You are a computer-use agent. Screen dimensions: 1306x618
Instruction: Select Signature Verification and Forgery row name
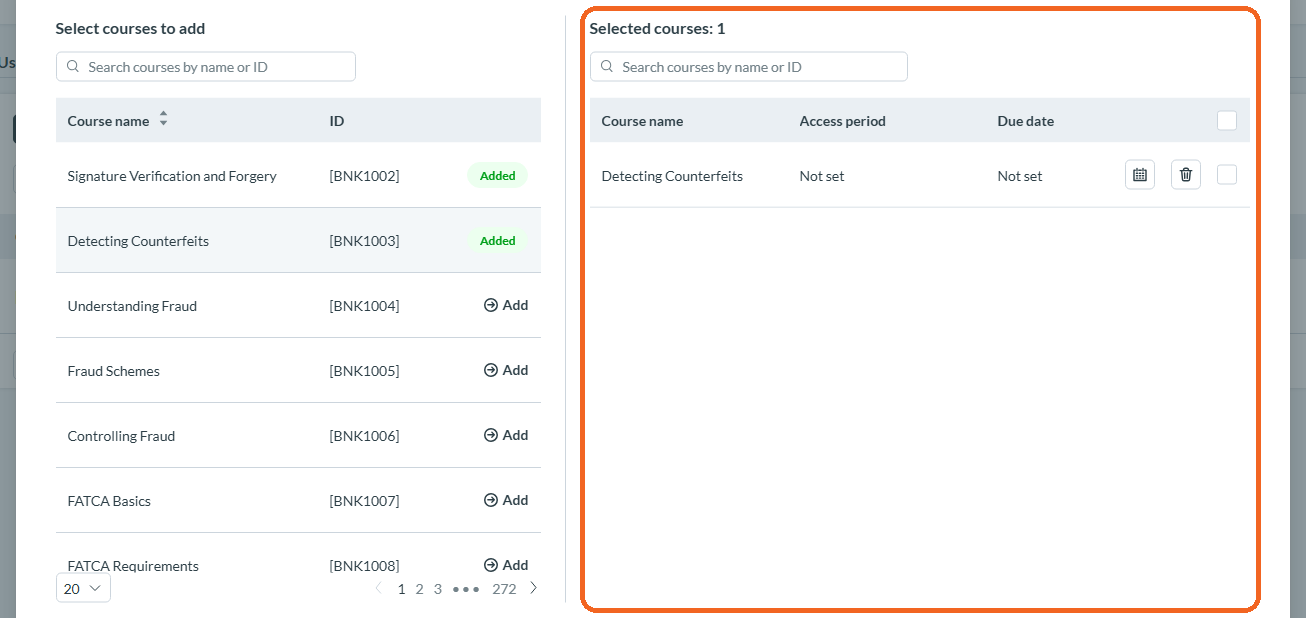(172, 176)
